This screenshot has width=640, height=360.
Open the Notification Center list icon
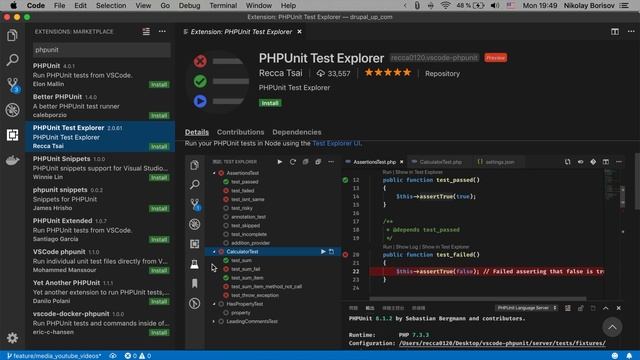pos(624,5)
